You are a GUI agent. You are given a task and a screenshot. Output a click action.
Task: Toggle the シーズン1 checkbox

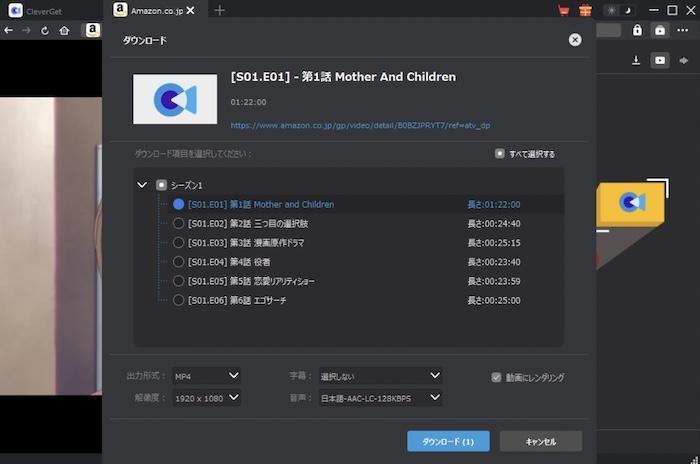[x=162, y=185]
